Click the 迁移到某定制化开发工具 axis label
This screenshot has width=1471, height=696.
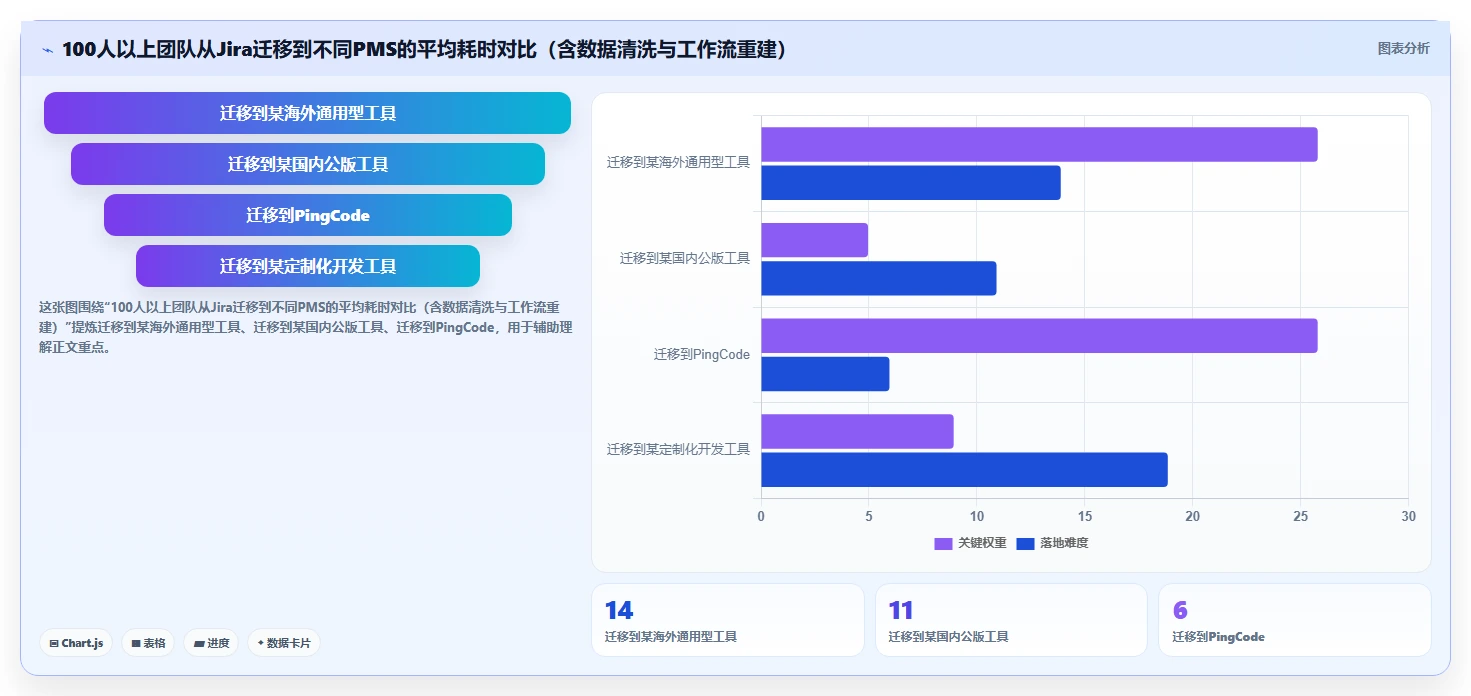point(678,449)
